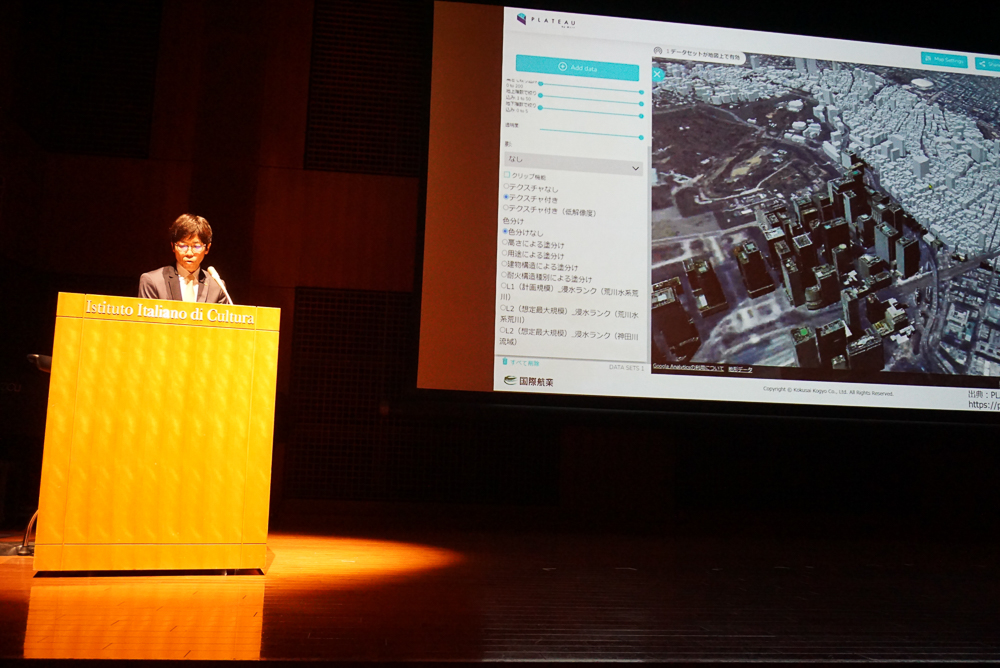1000x668 pixels.
Task: Click the dataset status icon above the map
Action: point(658,50)
